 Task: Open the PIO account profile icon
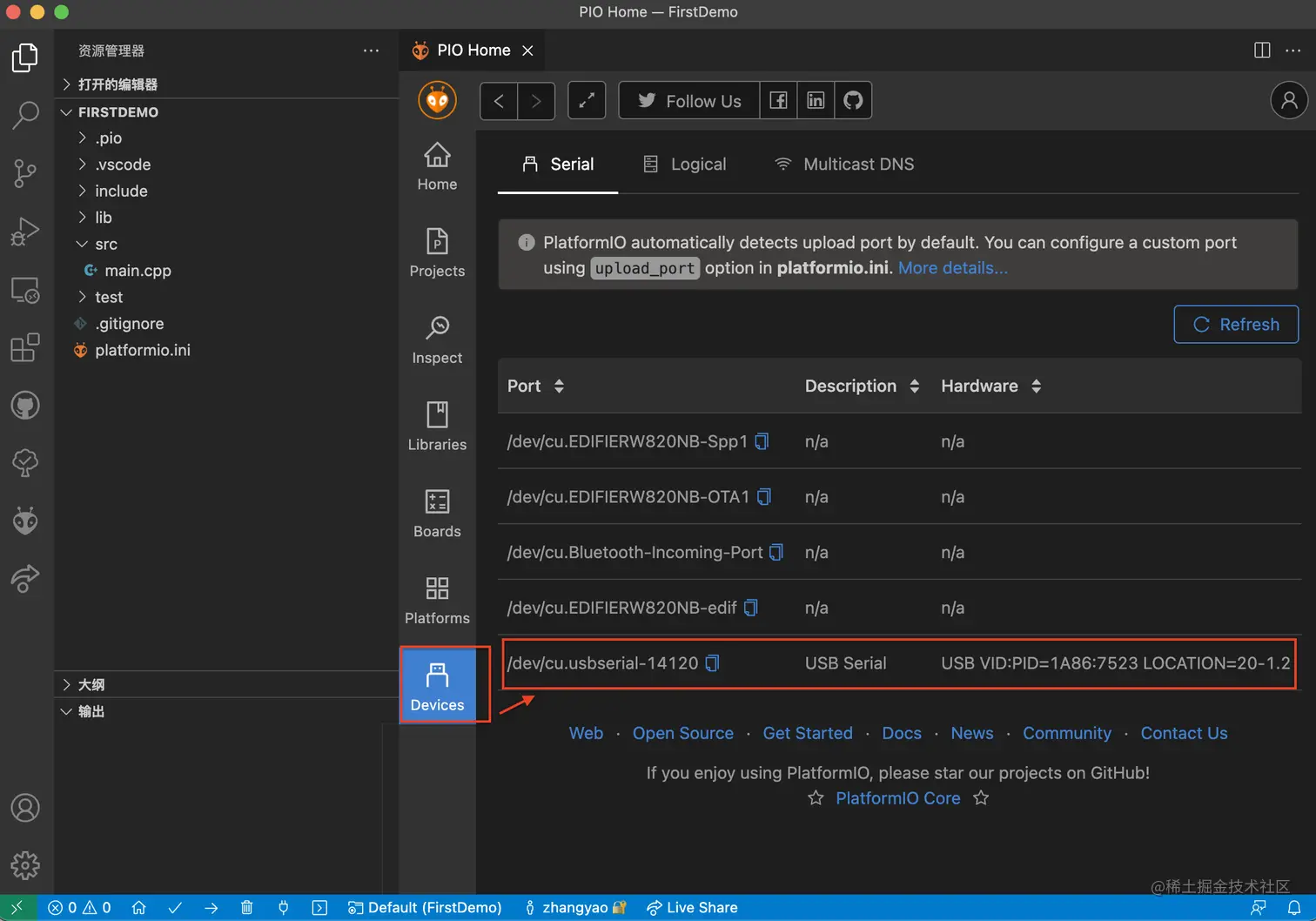[x=1289, y=101]
